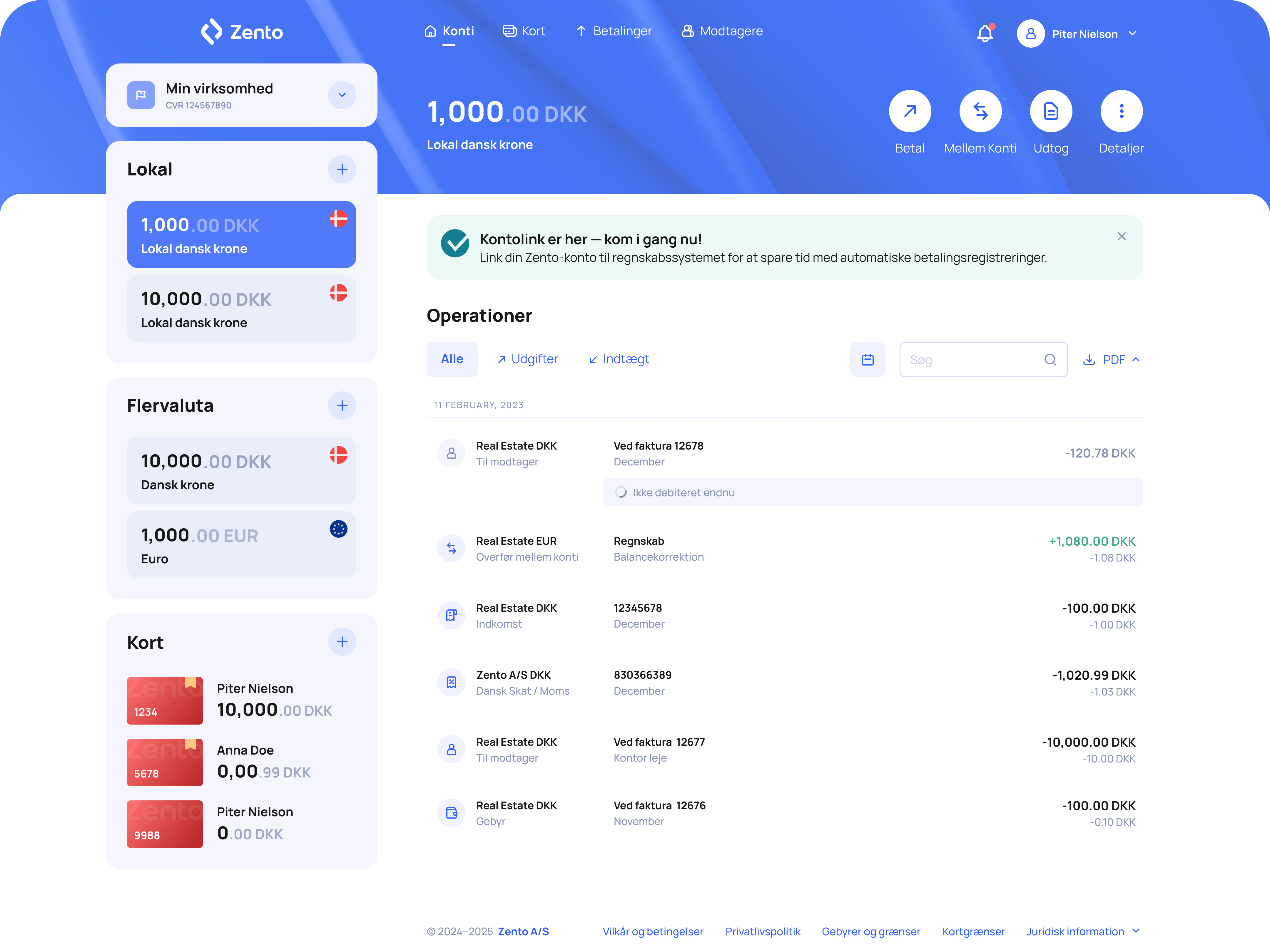Add a new Kort card

[342, 641]
